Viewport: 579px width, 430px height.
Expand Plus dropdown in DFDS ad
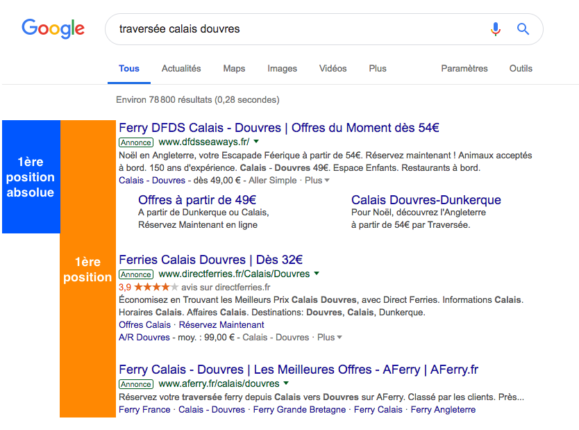click(x=316, y=180)
